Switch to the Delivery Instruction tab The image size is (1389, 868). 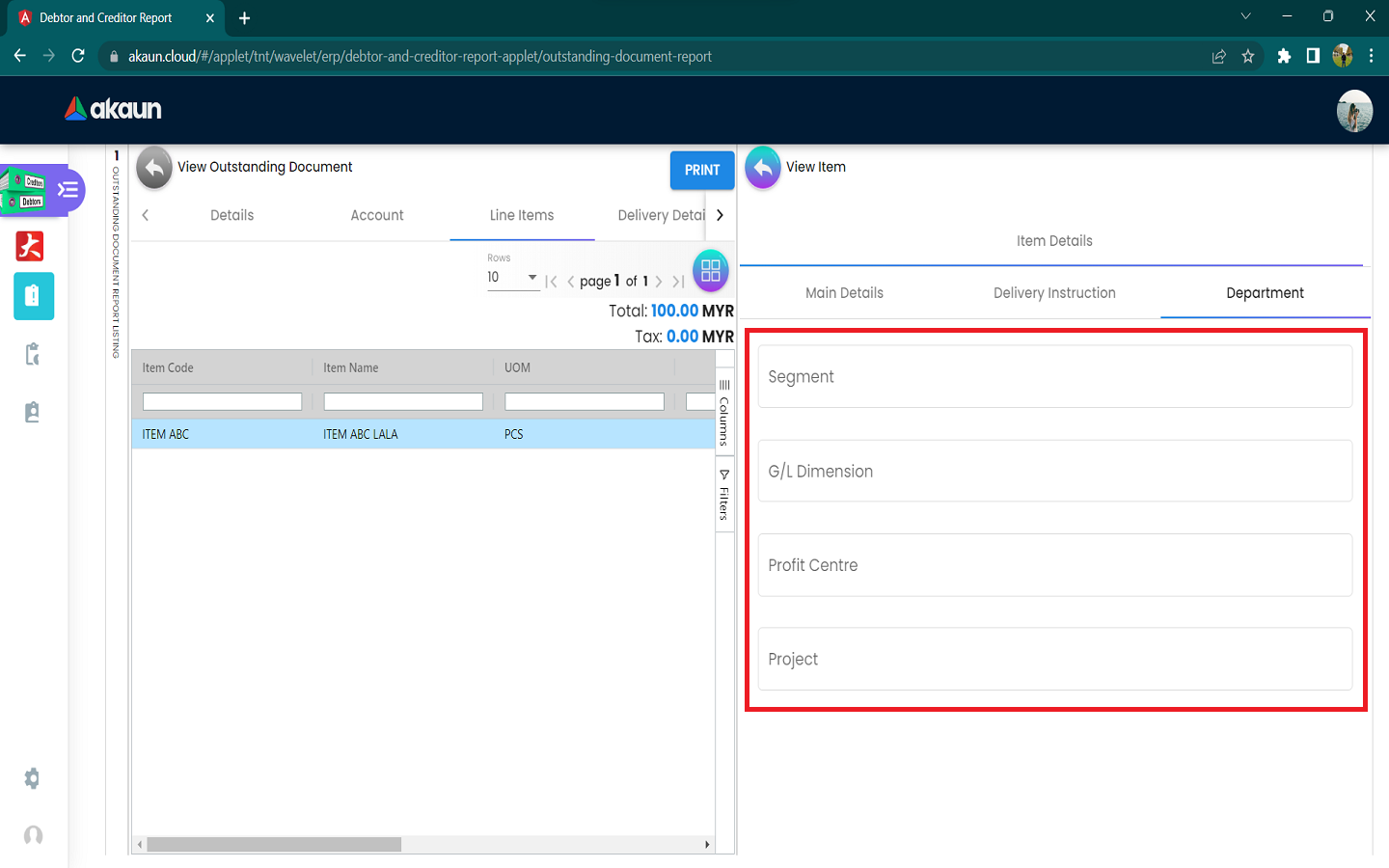[x=1054, y=293]
